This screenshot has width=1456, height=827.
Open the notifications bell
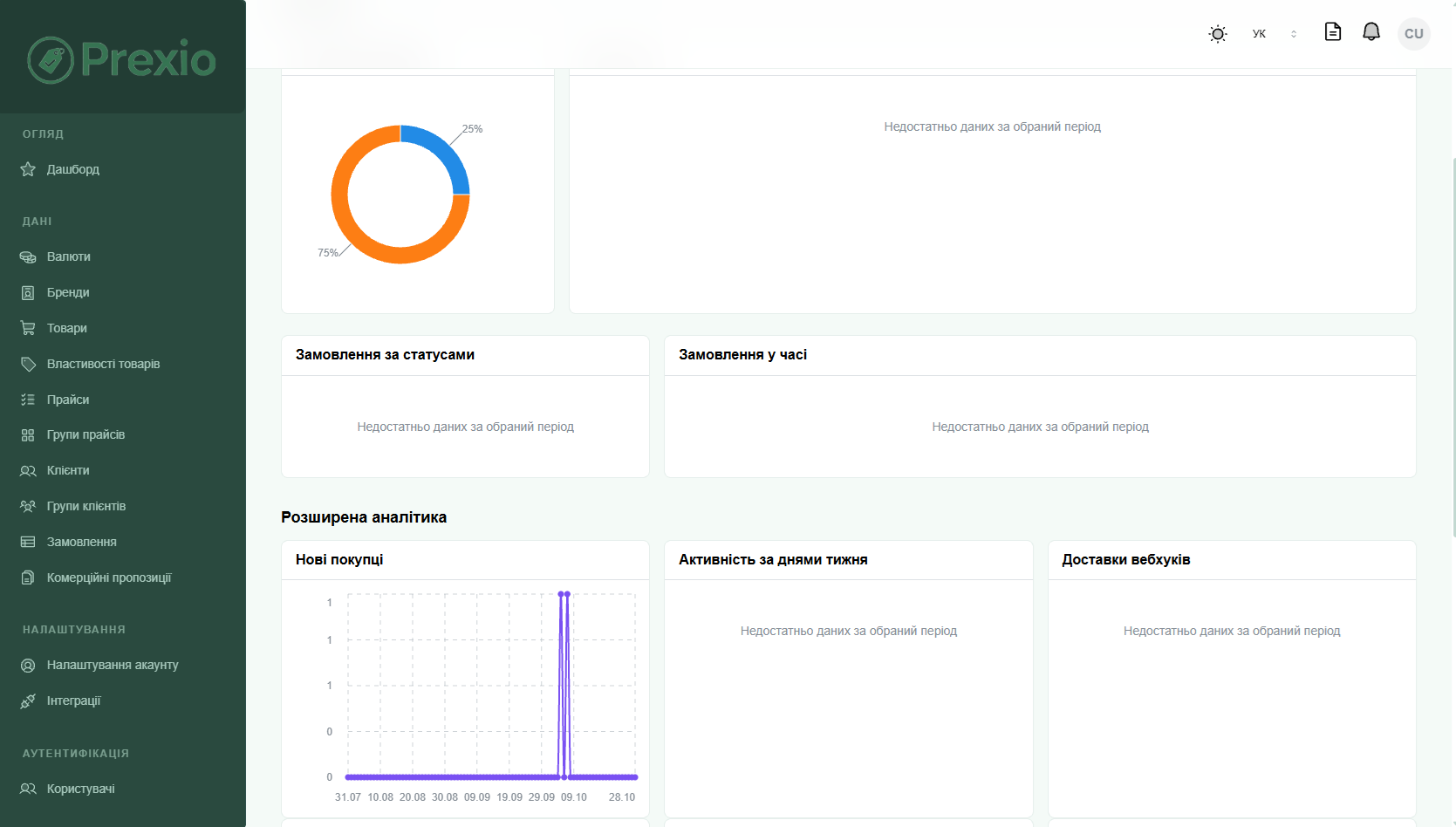pyautogui.click(x=1371, y=32)
